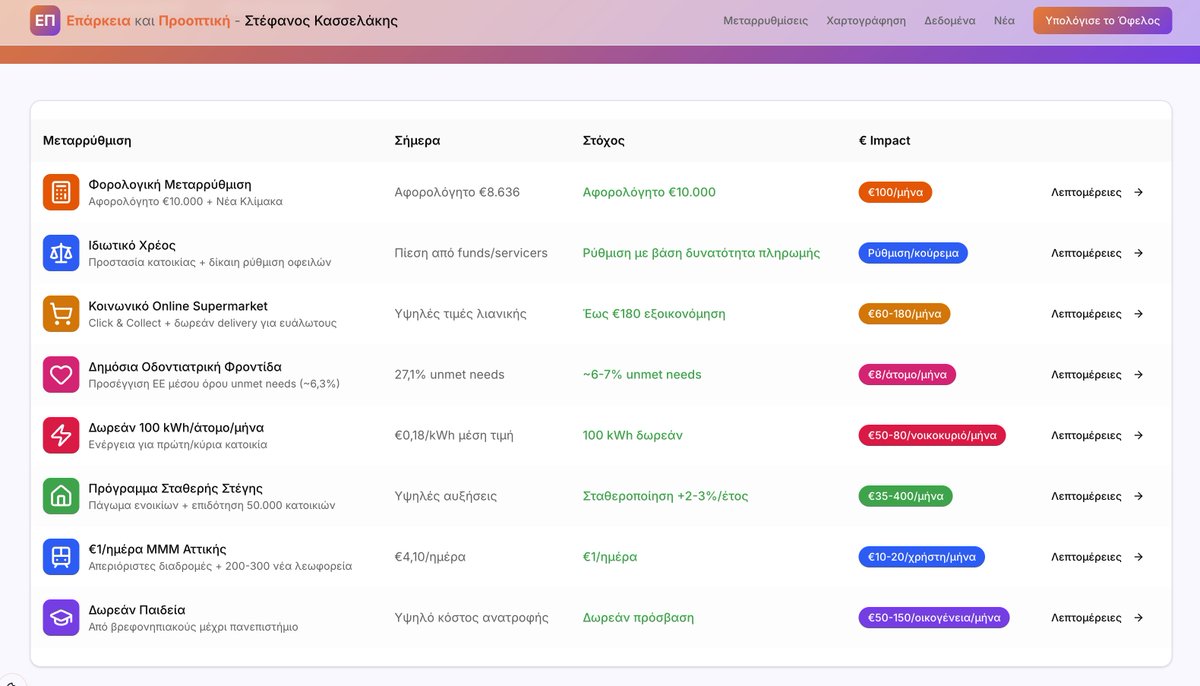This screenshot has width=1200, height=686.
Task: Click the Ιδιωτικό Χρέος title
Action: click(132, 245)
